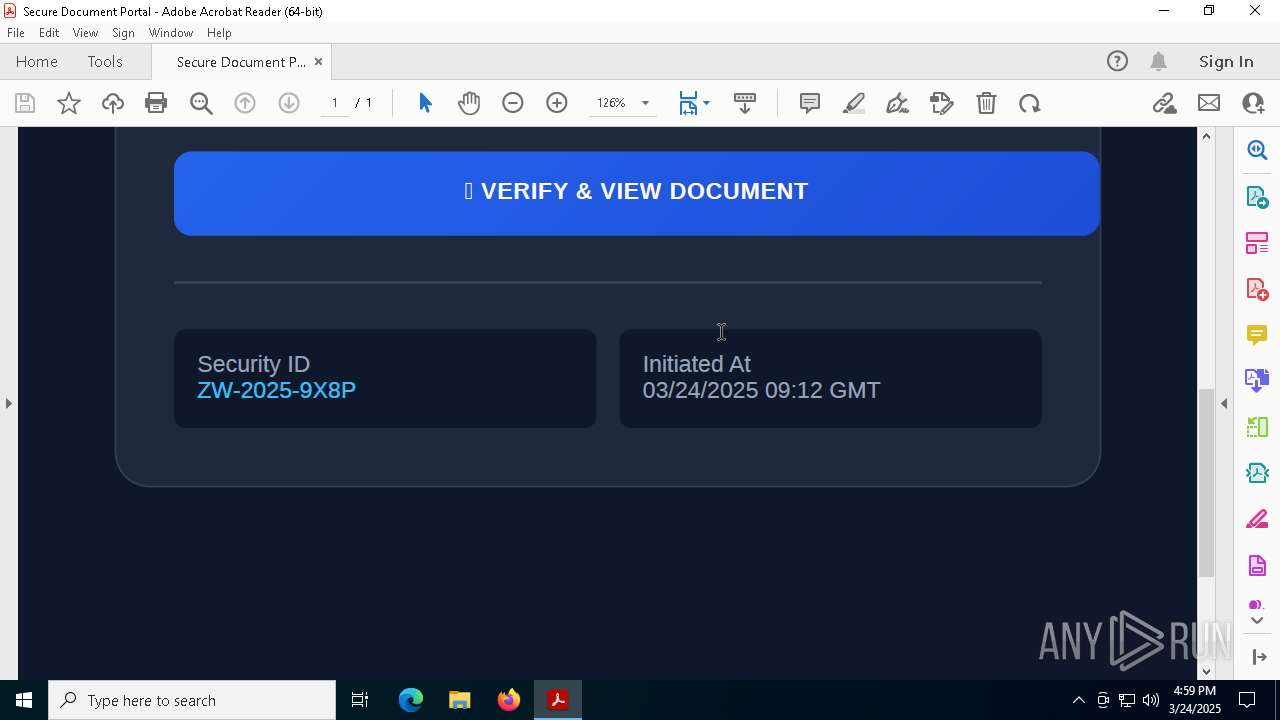Close the Secure Document P... tab

tap(318, 61)
